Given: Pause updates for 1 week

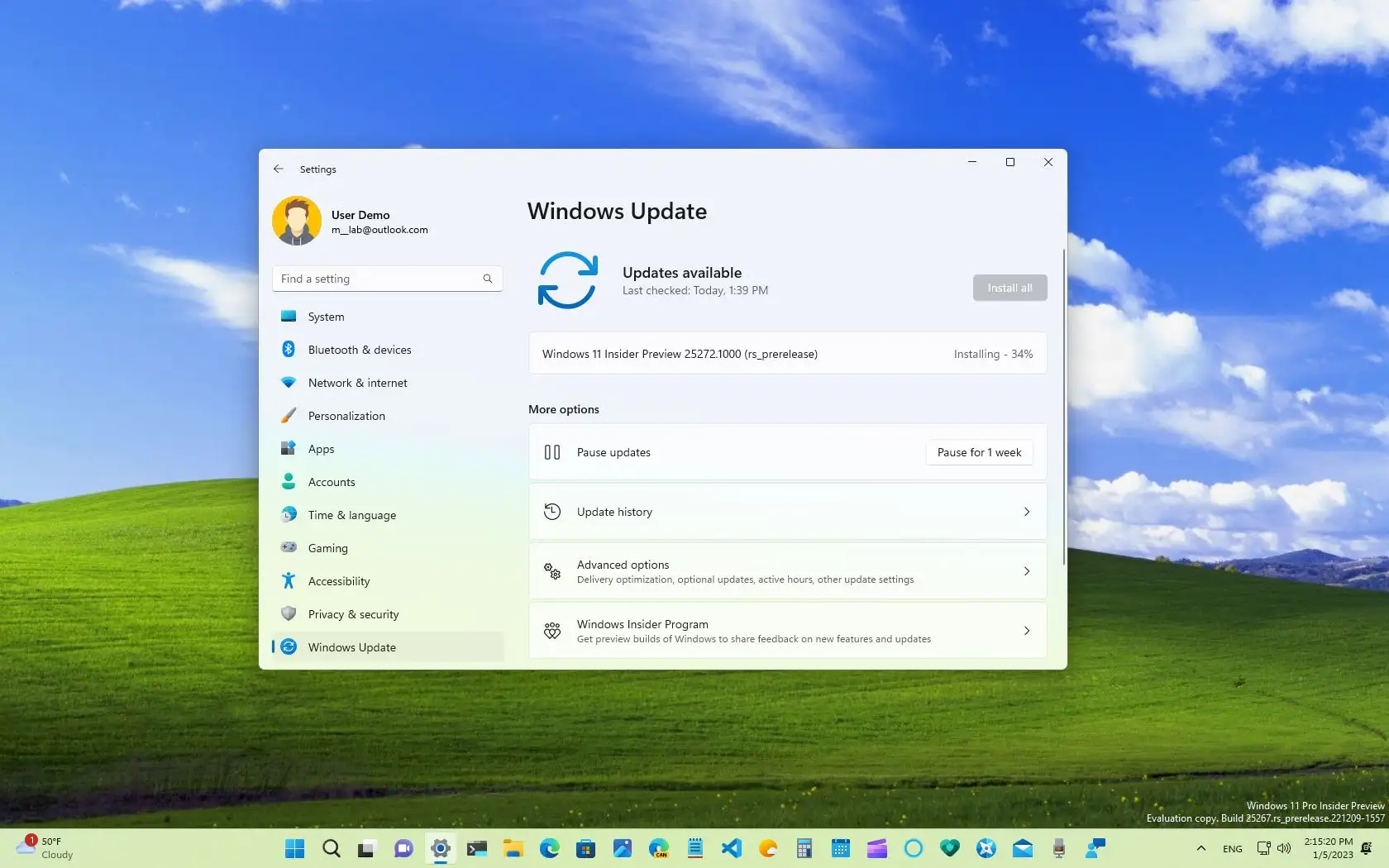Looking at the screenshot, I should [x=978, y=452].
